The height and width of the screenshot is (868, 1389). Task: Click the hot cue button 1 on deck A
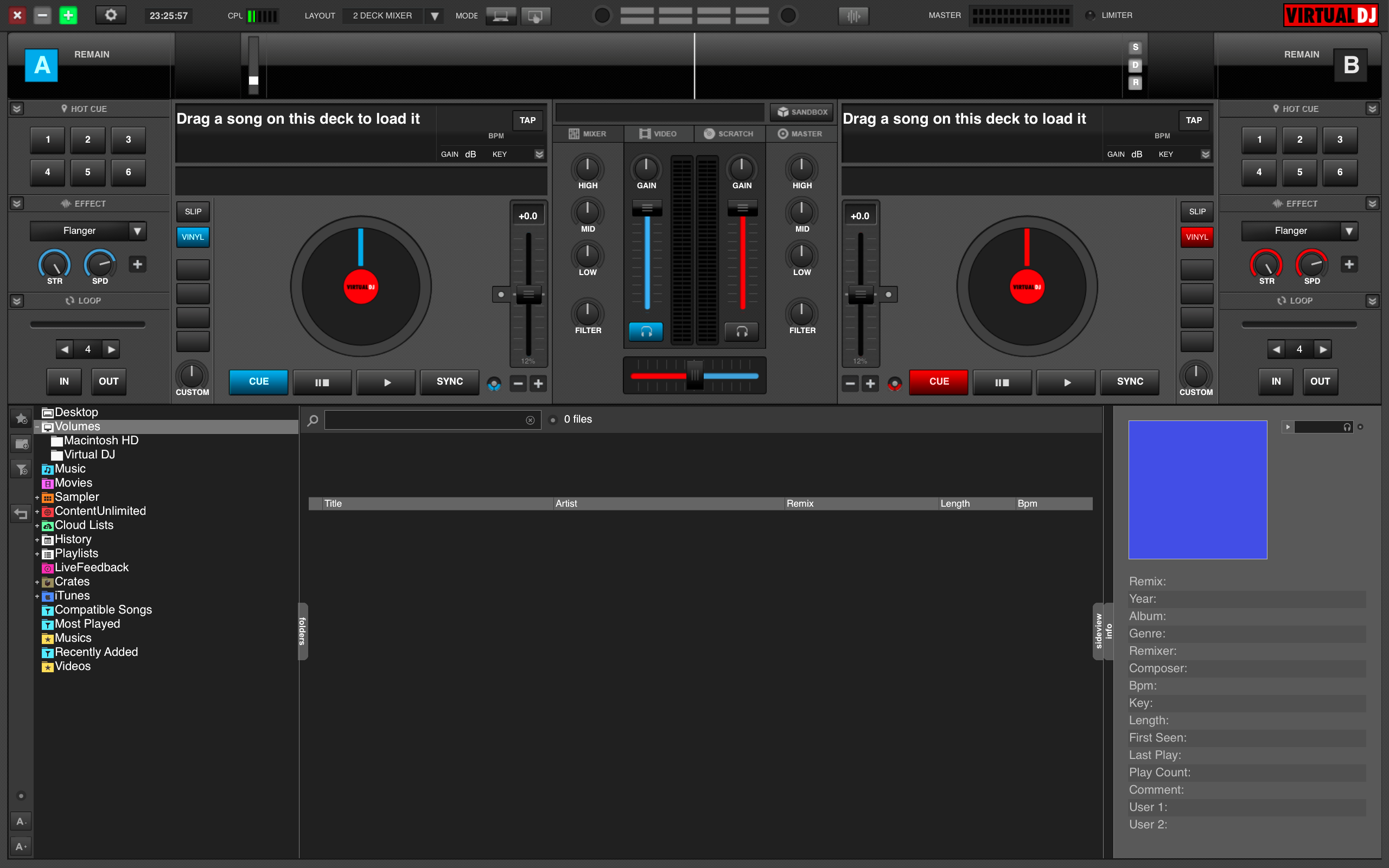tap(47, 140)
